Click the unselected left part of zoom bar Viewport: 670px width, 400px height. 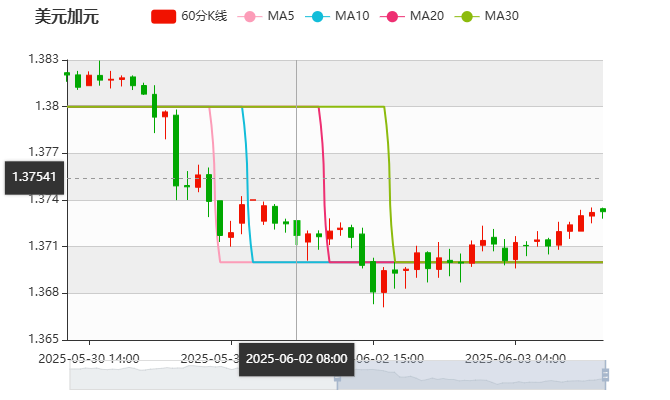coord(203,375)
